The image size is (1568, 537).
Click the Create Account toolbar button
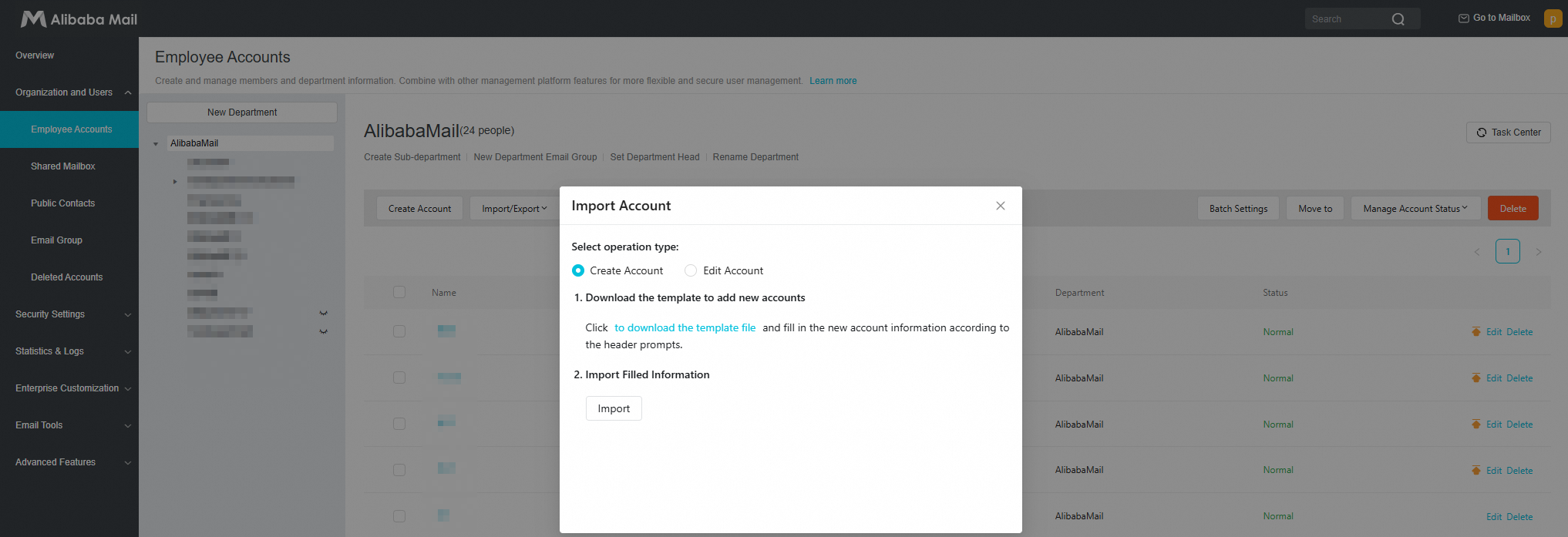click(419, 208)
